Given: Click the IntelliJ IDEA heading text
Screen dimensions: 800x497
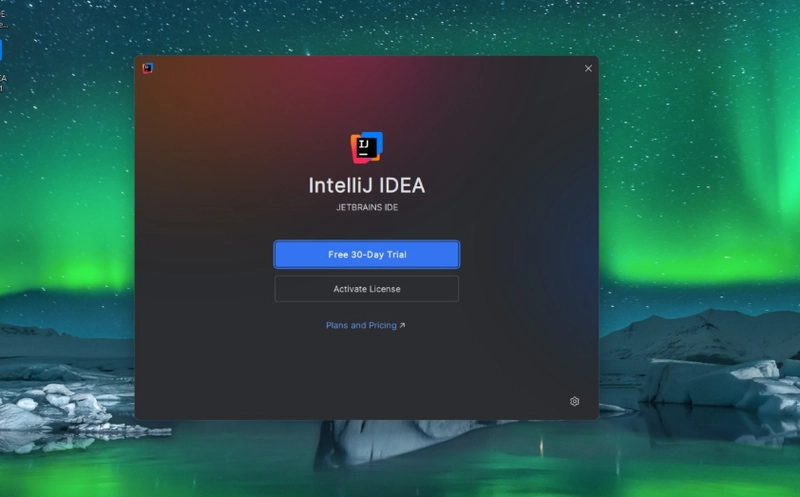Looking at the screenshot, I should [366, 185].
